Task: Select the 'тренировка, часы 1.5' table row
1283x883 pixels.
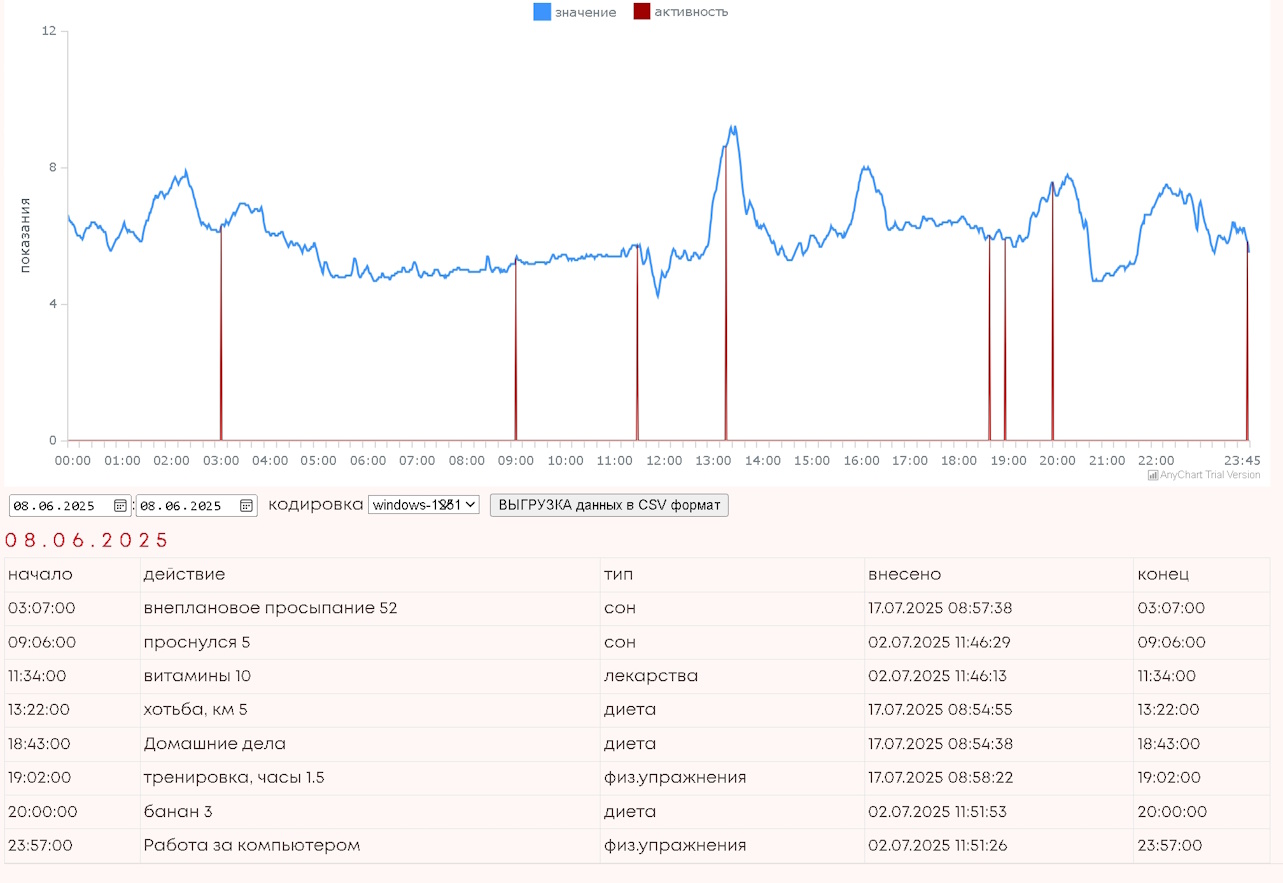Action: [x=234, y=777]
